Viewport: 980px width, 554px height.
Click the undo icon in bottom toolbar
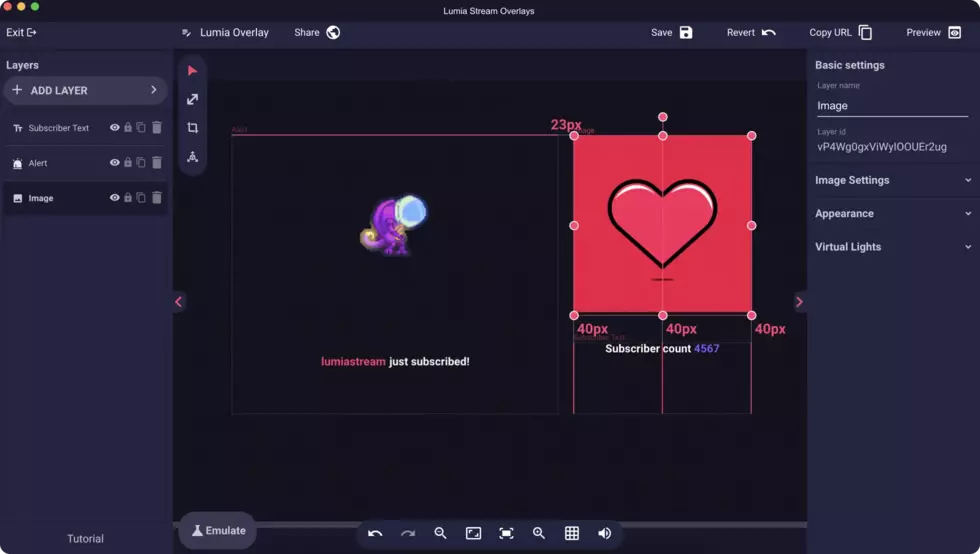(x=375, y=533)
